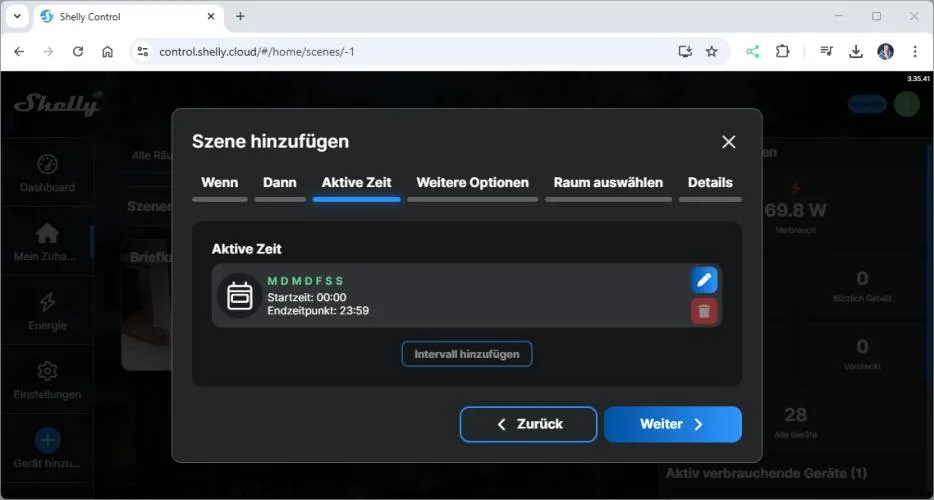This screenshot has height=500, width=934.
Task: Open a new browser tab
Action: 240,16
